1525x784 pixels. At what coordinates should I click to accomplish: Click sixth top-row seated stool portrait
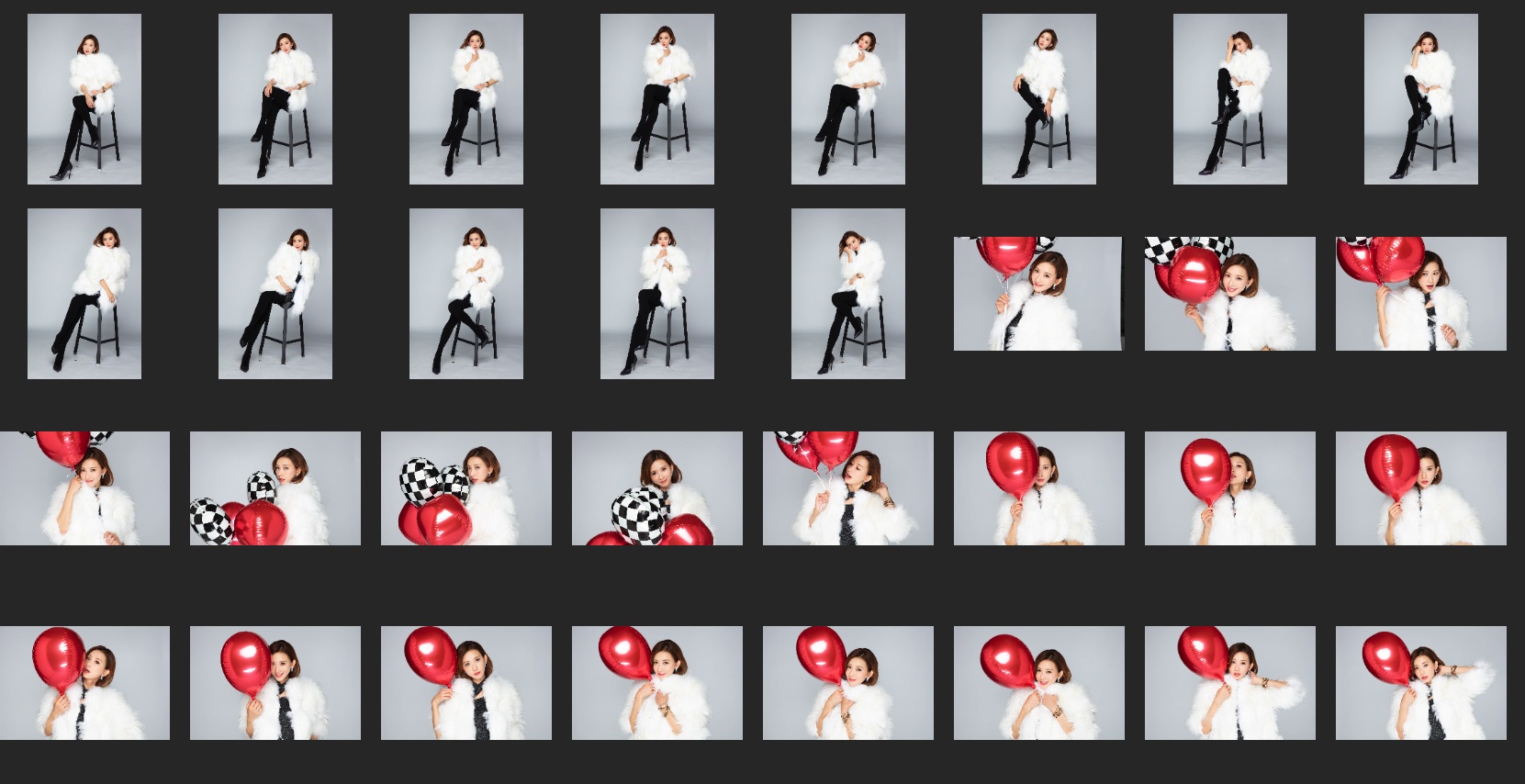(x=1038, y=99)
